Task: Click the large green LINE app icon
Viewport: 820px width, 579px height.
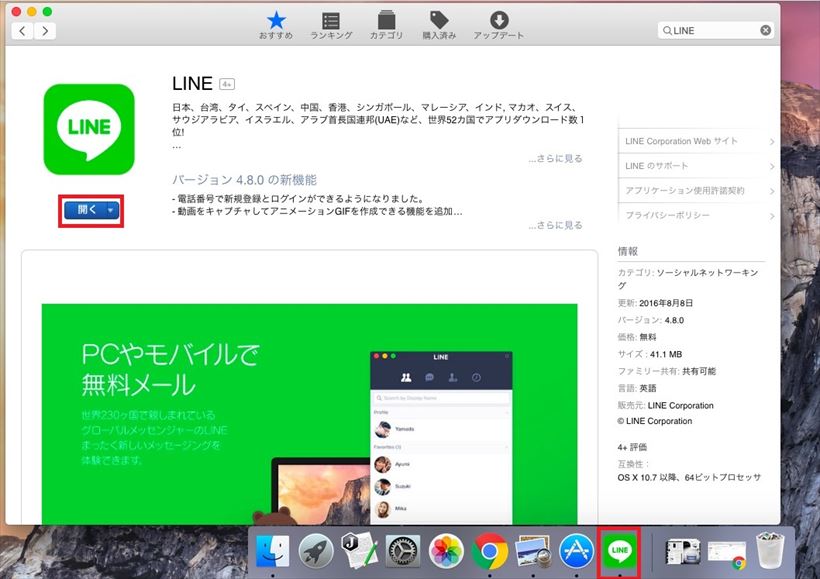Action: pos(89,129)
